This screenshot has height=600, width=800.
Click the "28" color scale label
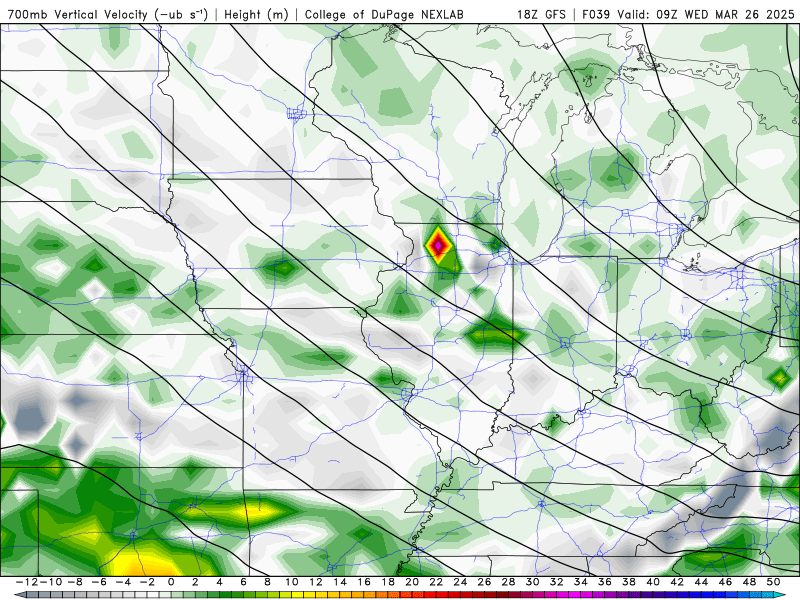click(508, 582)
